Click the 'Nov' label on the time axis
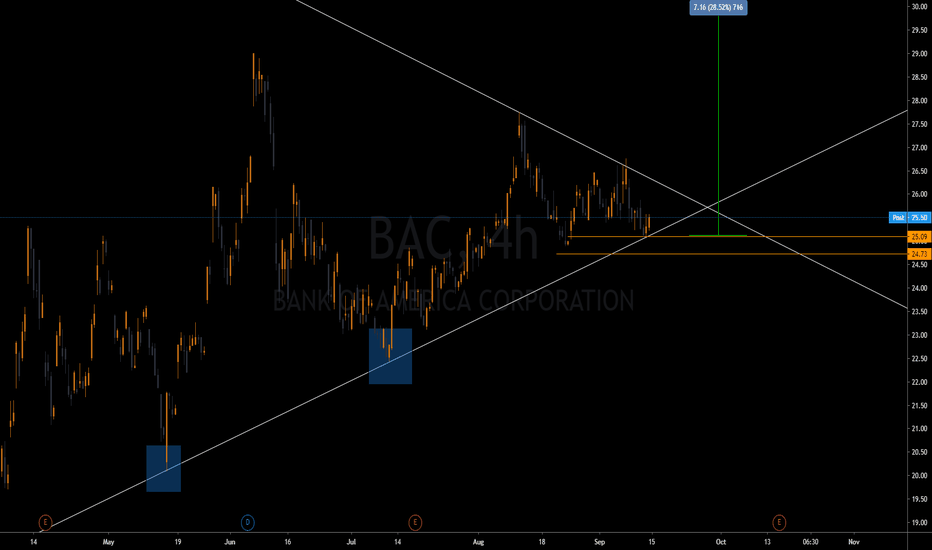Image resolution: width=932 pixels, height=550 pixels. coord(854,542)
